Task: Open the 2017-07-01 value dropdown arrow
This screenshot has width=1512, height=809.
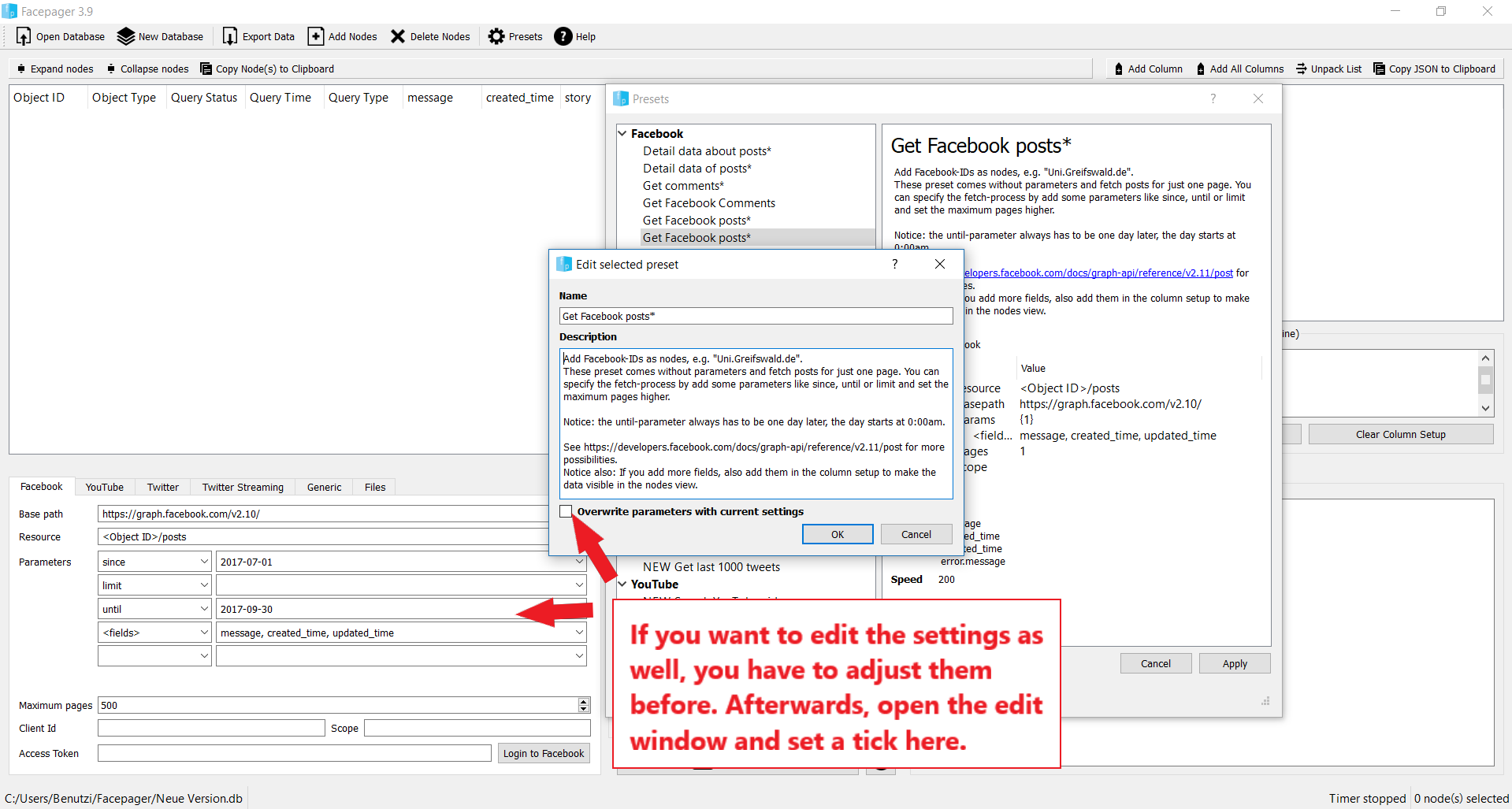Action: (579, 562)
